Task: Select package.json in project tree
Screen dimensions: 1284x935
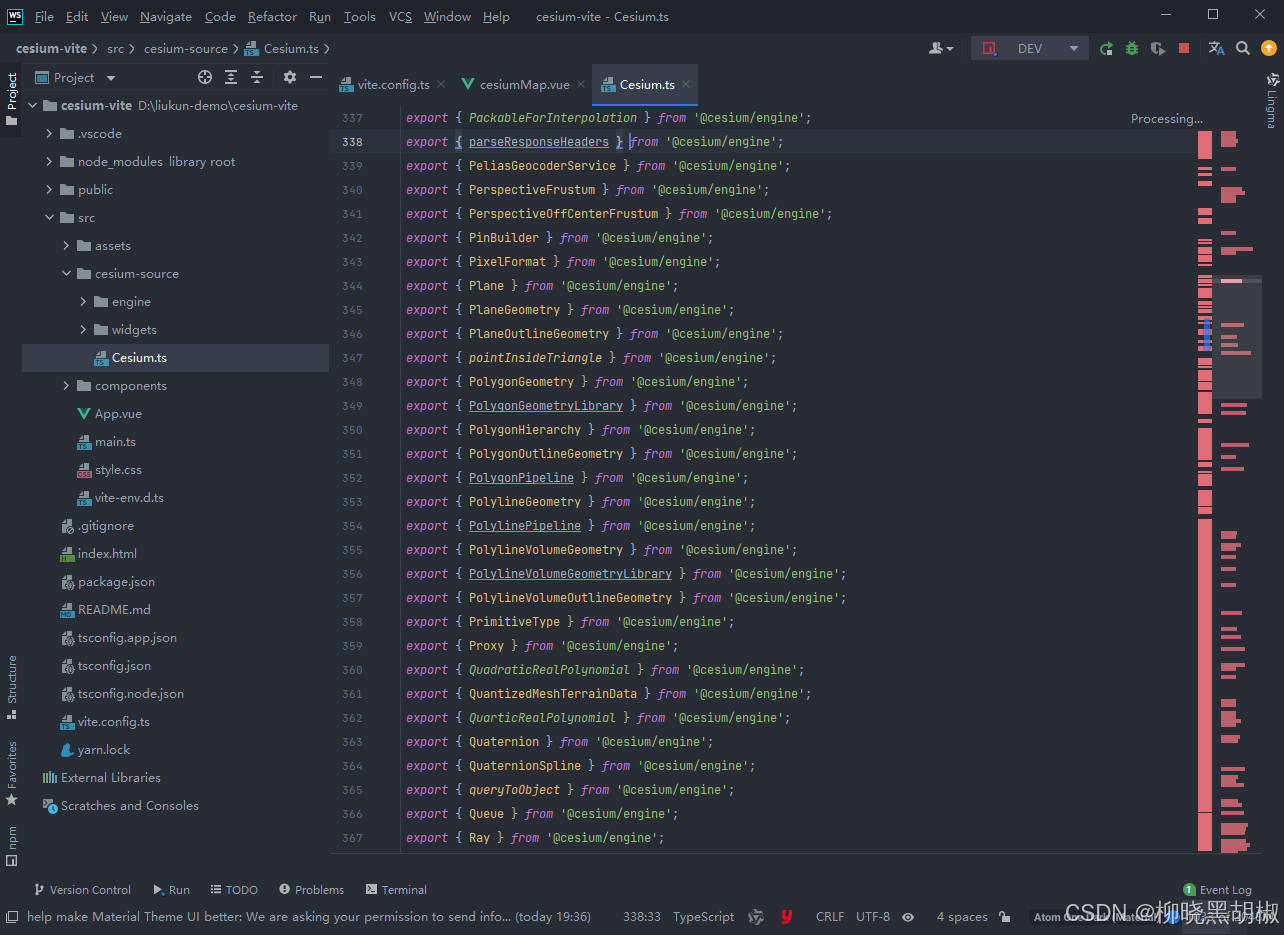Action: 116,581
